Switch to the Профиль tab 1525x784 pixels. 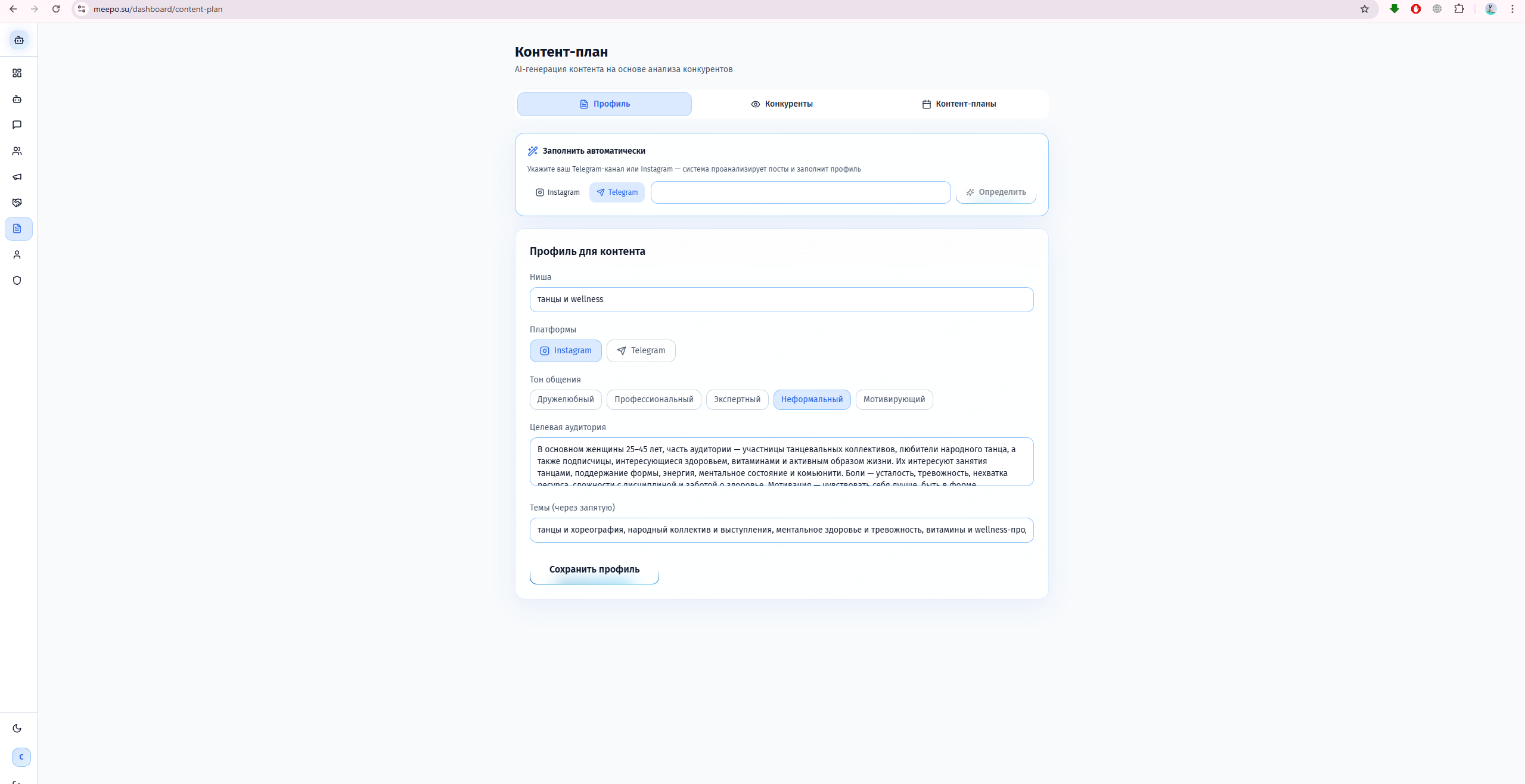604,104
